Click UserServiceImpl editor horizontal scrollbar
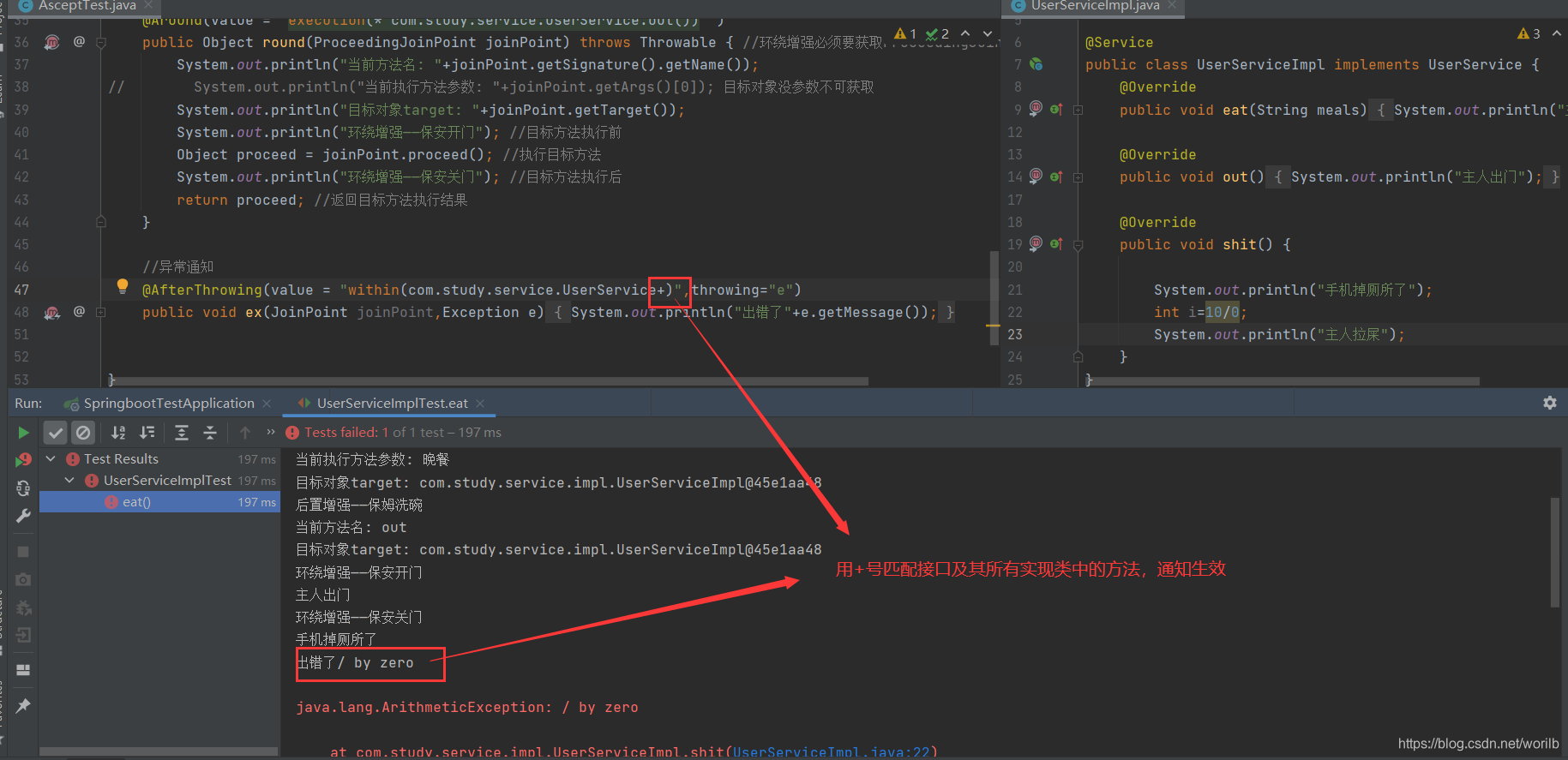 pos(1285,381)
